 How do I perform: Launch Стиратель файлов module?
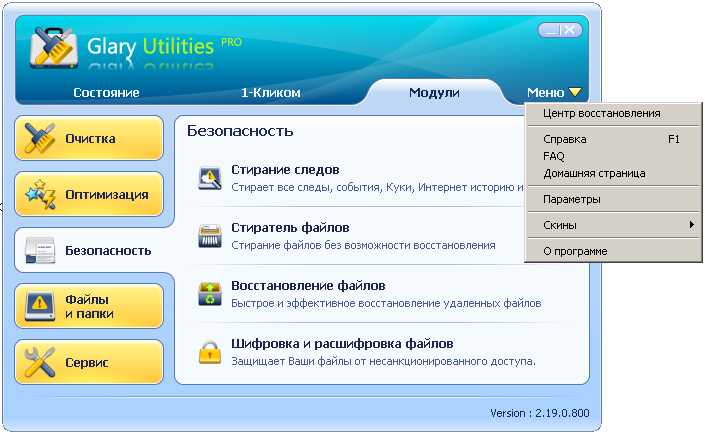290,228
